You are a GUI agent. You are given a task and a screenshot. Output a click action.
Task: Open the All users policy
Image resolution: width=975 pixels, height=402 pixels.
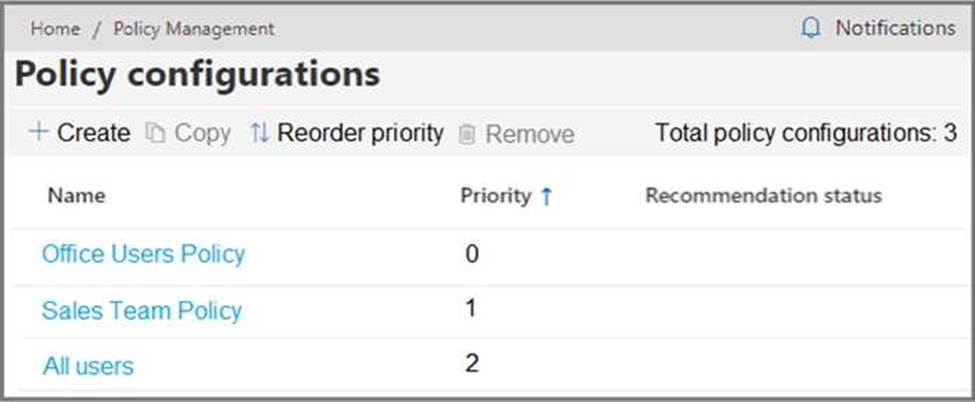tap(88, 366)
